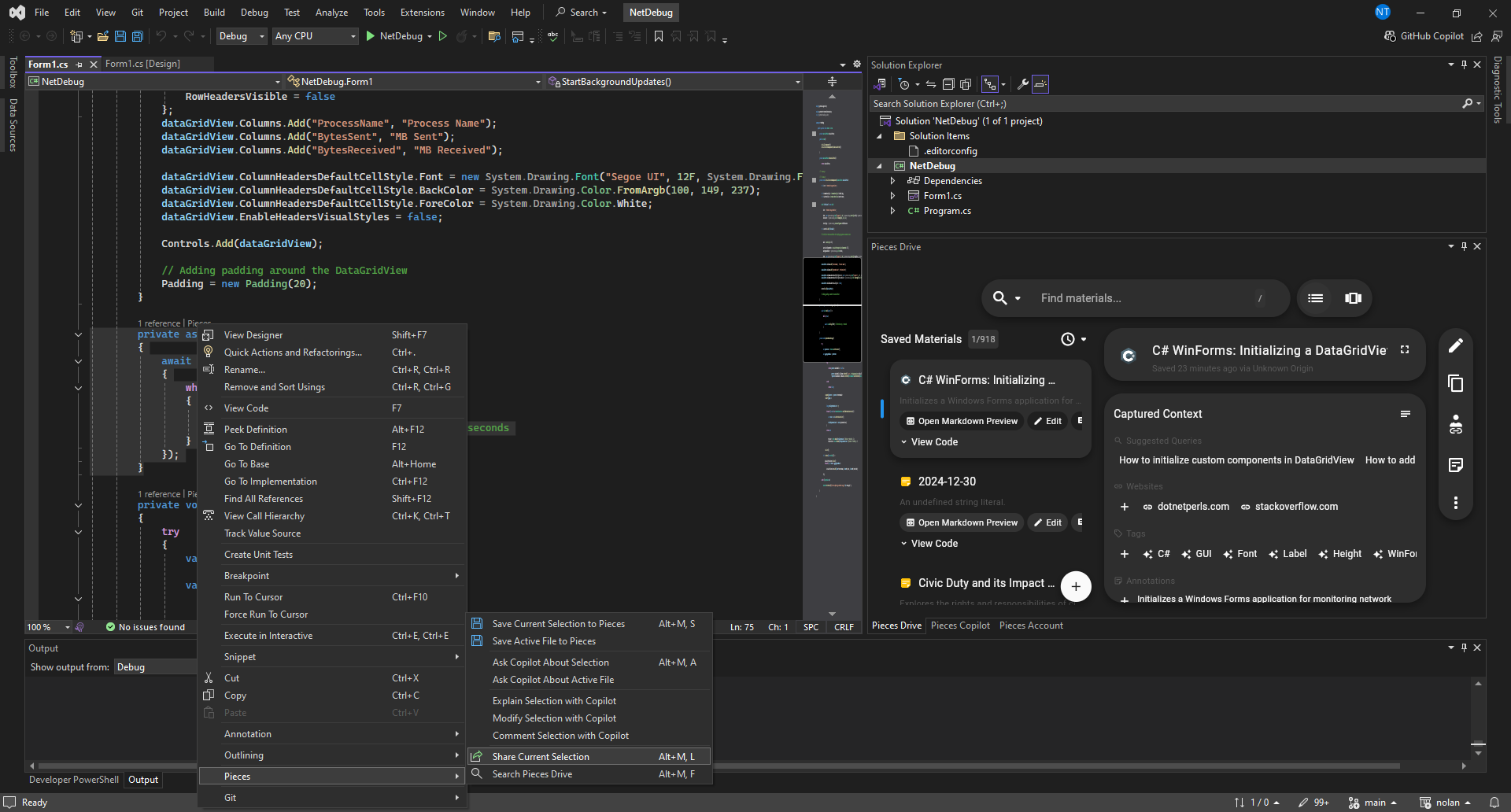Image resolution: width=1511 pixels, height=812 pixels.
Task: Open the Analyze menu in menu bar
Action: (x=331, y=13)
